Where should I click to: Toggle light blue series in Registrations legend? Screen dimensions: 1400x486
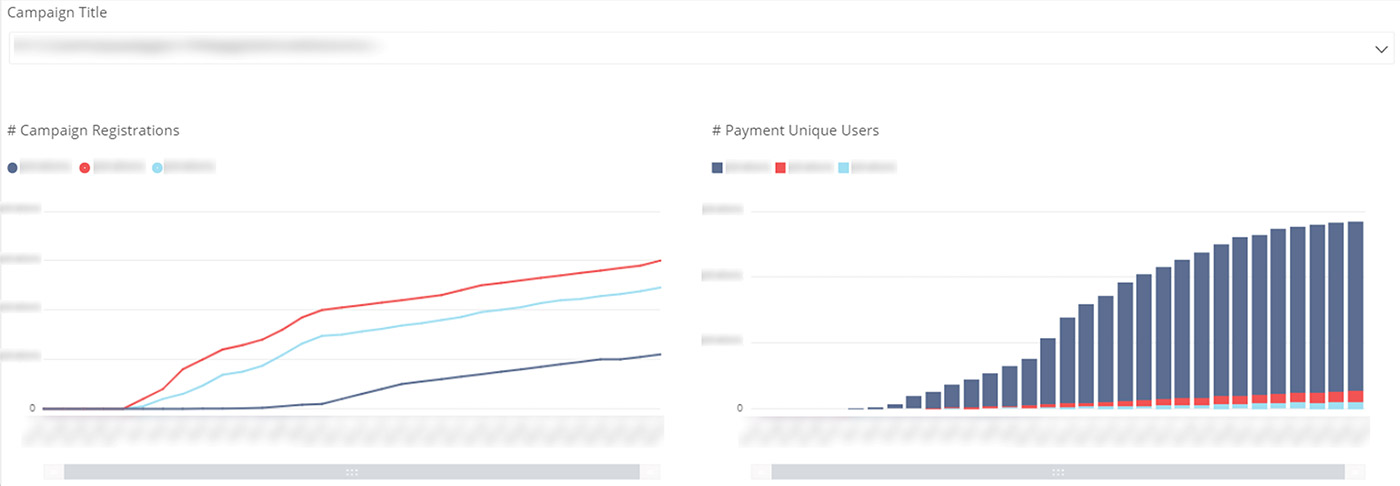[x=157, y=168]
